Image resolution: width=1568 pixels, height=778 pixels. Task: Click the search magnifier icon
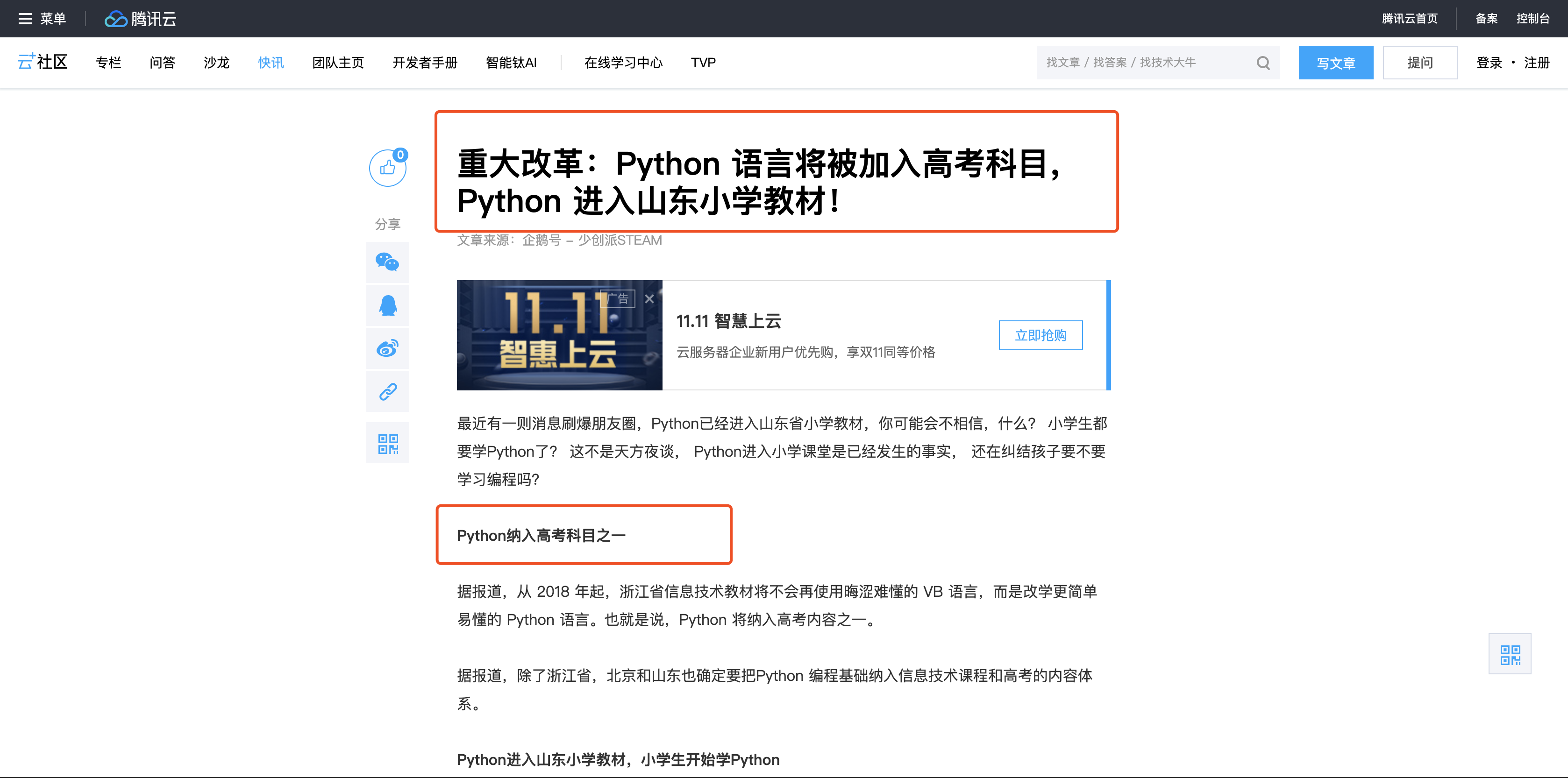(x=1263, y=63)
